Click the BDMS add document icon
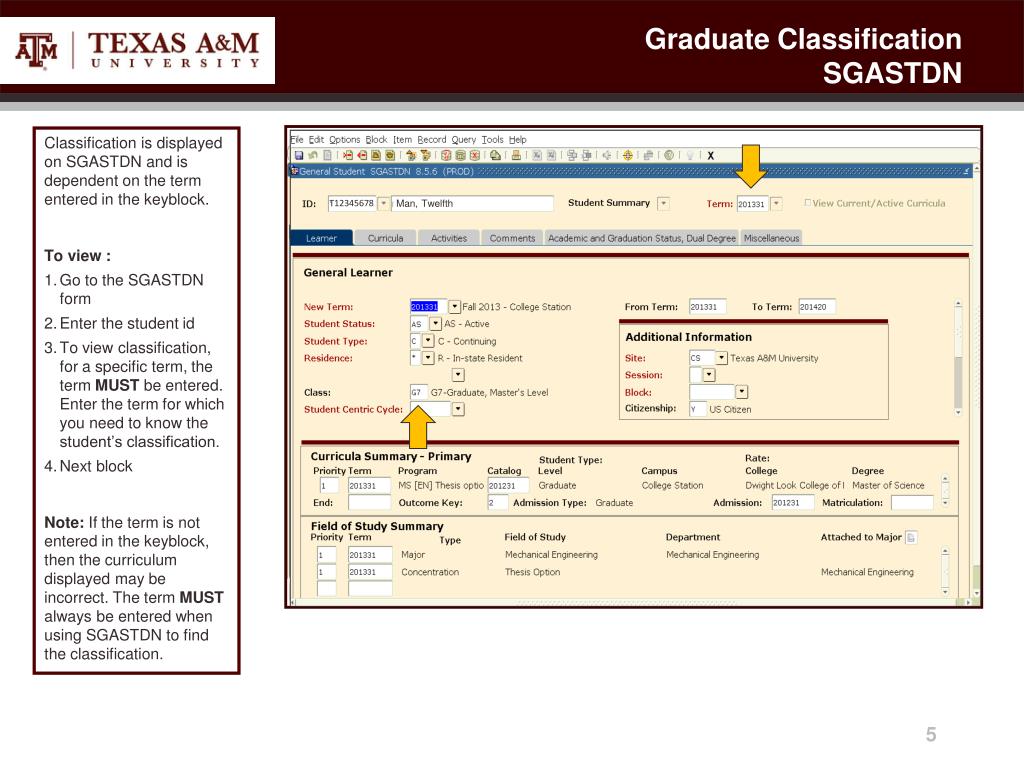The image size is (1024, 768). pos(586,155)
